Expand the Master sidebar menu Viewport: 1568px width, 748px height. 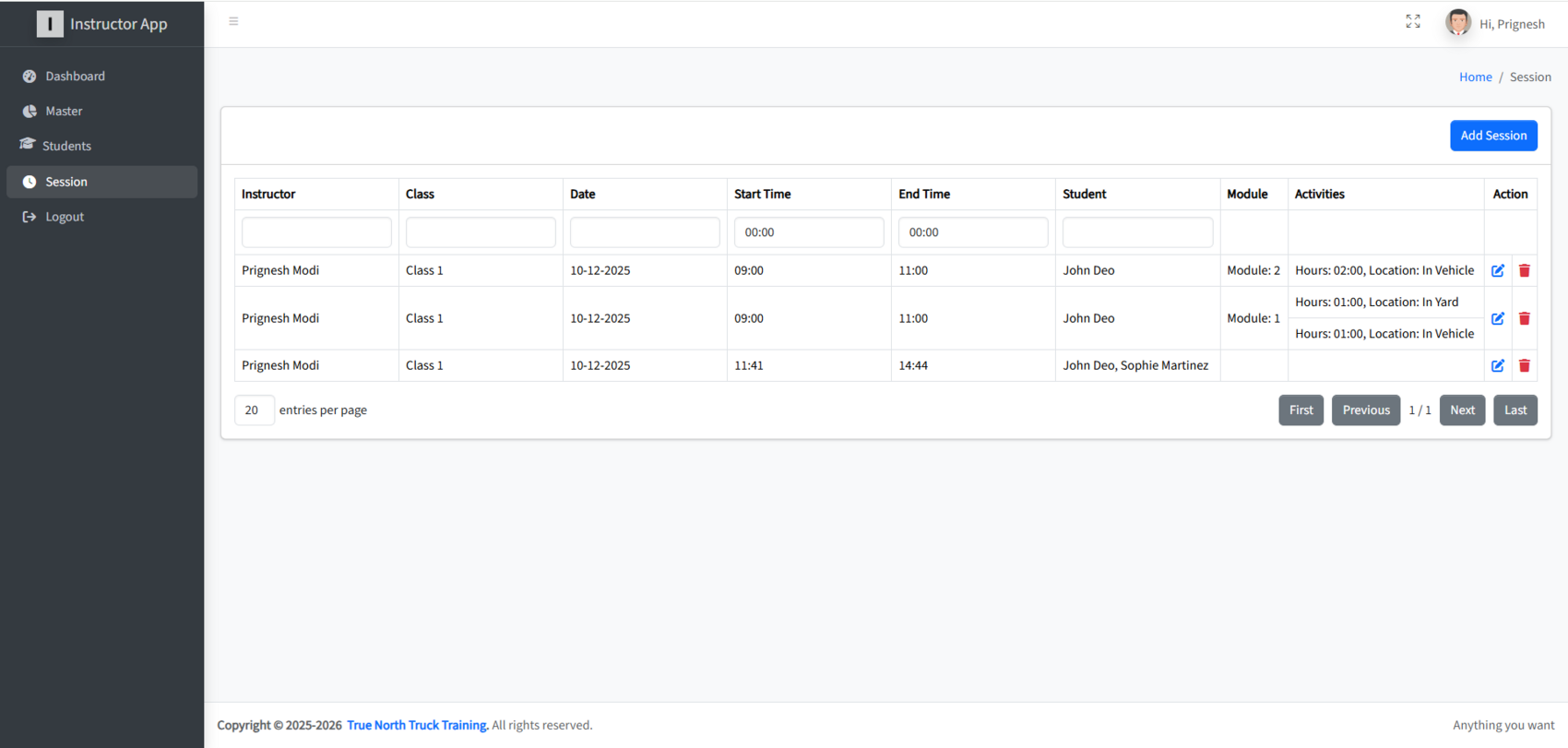click(x=64, y=112)
